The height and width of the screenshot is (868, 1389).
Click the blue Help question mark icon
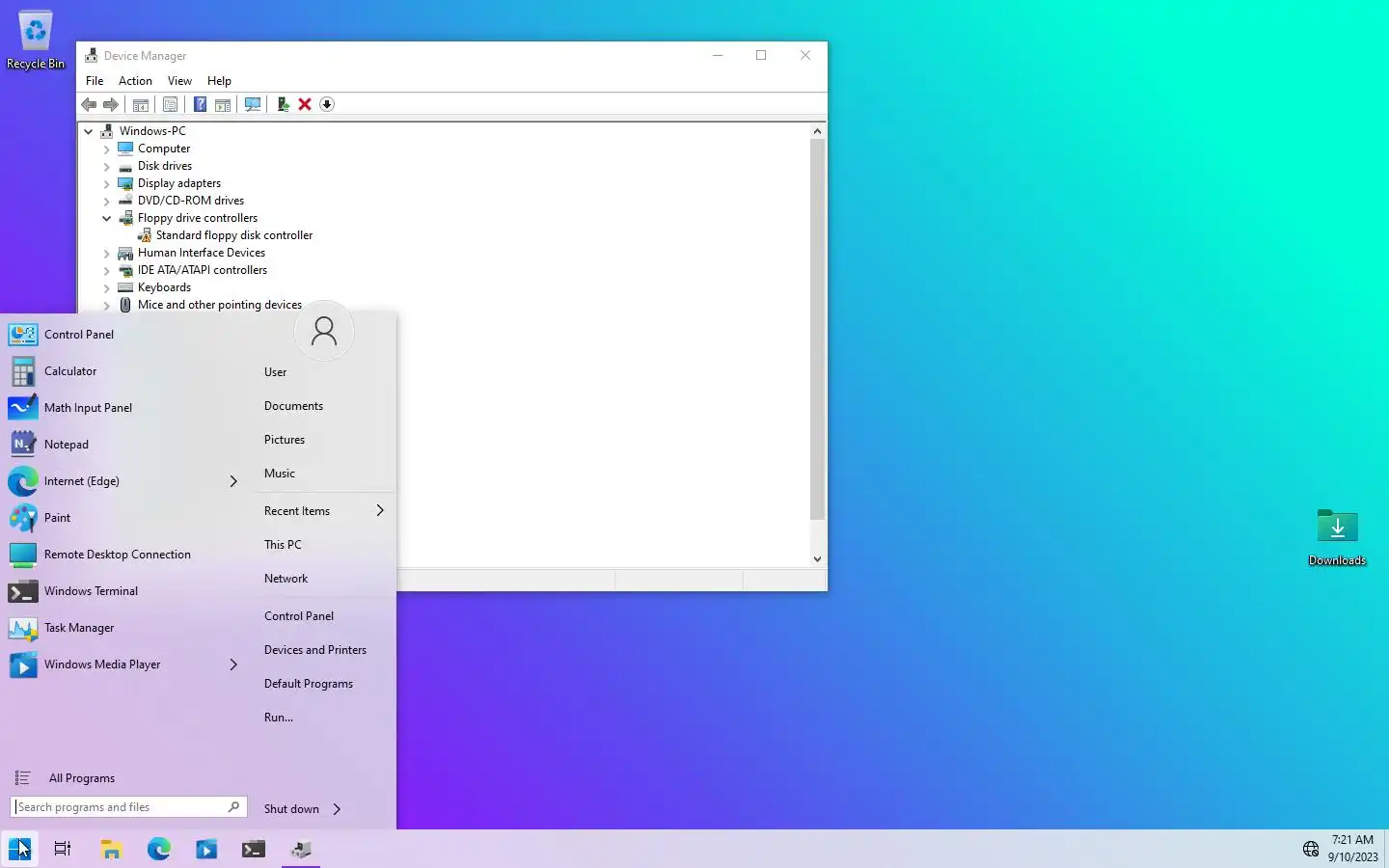[200, 104]
